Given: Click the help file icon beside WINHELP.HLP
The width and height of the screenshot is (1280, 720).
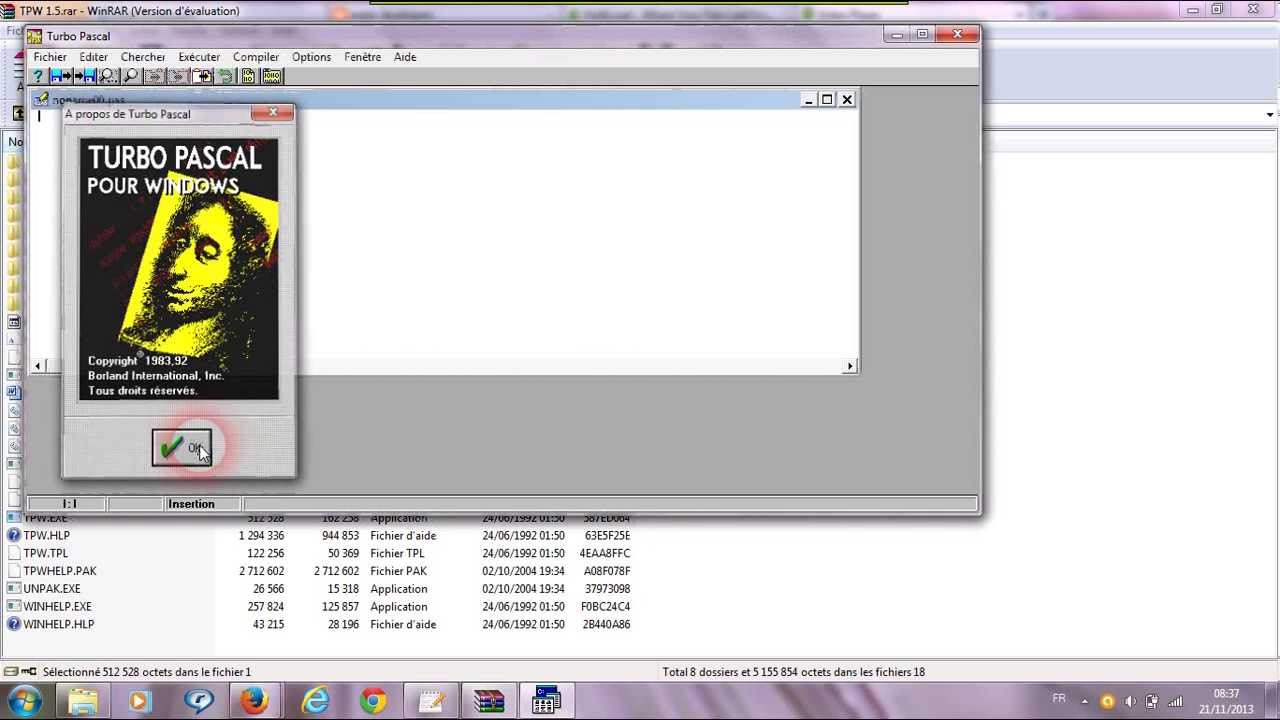Looking at the screenshot, I should click(x=14, y=625).
